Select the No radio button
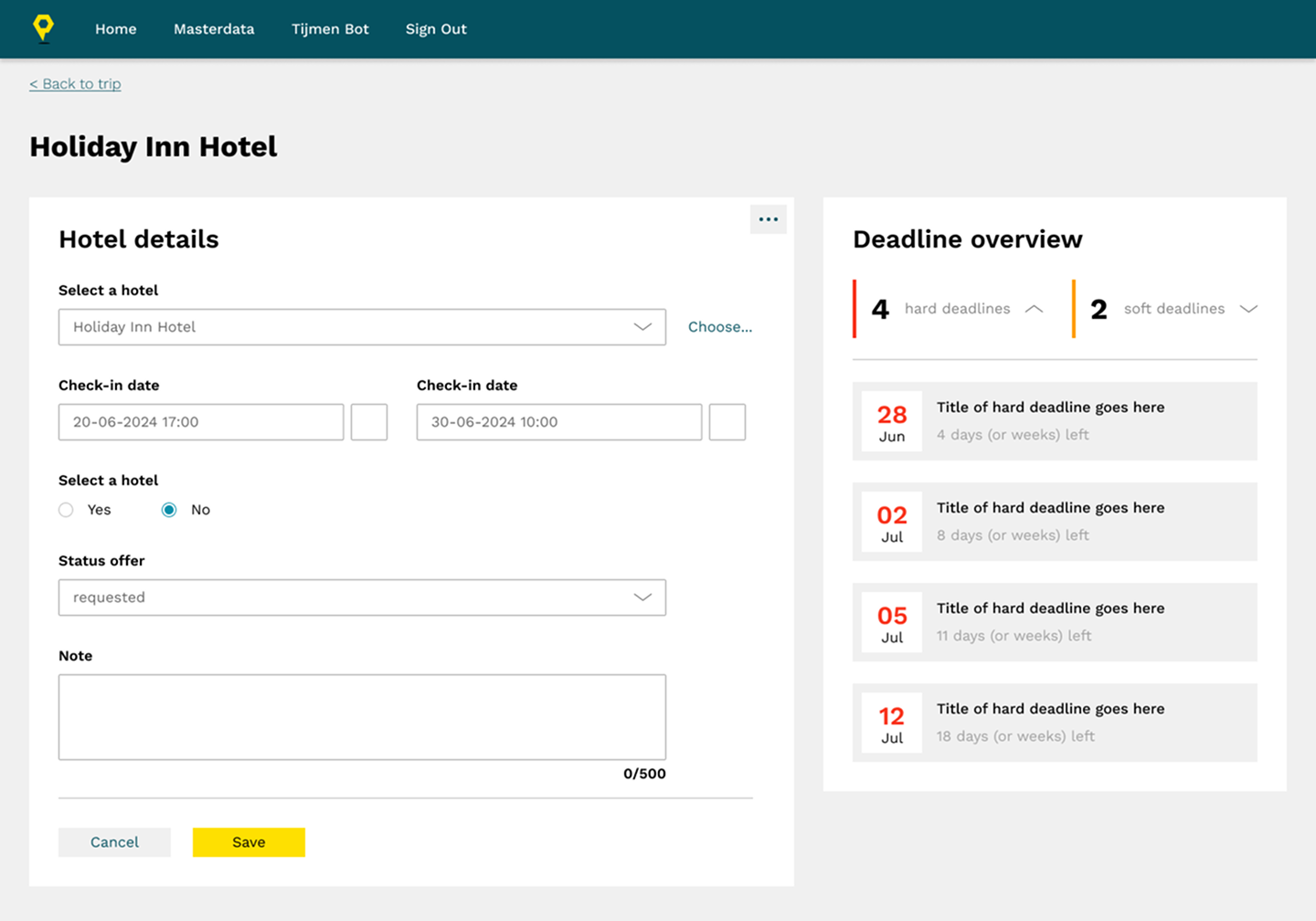This screenshot has width=1316, height=921. [x=169, y=510]
